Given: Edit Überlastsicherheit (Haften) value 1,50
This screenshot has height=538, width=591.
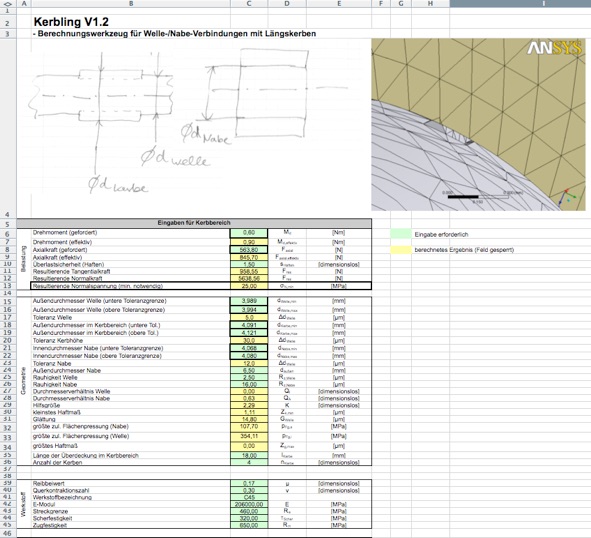Looking at the screenshot, I should coord(249,264).
